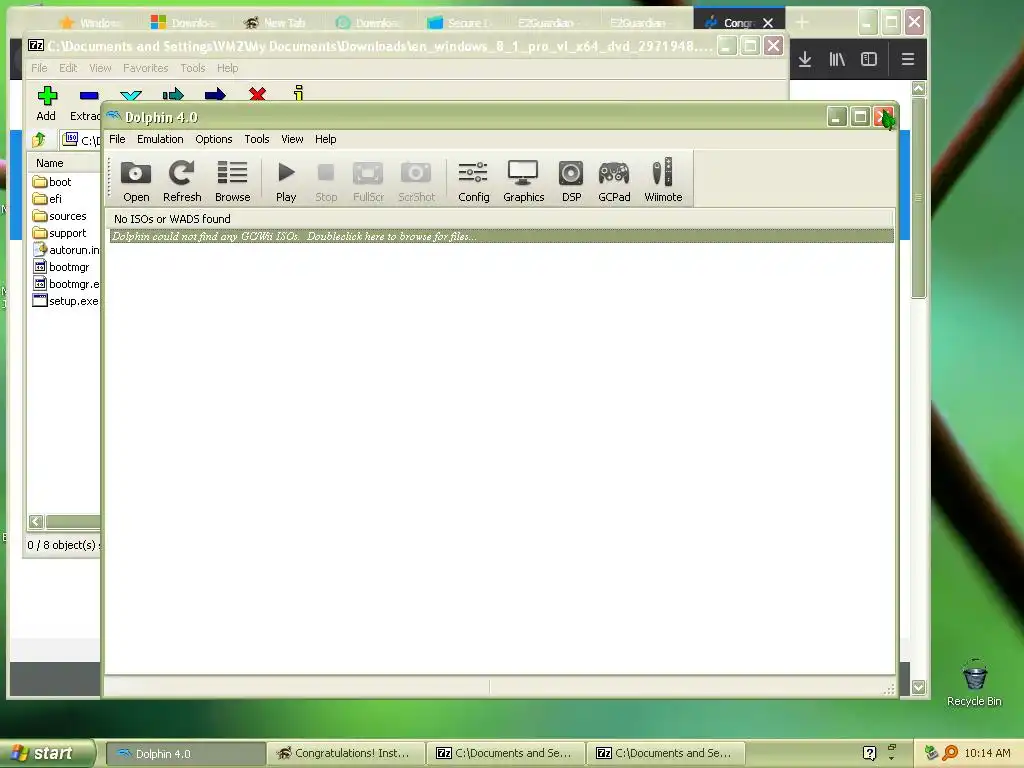Click the 'Dolphin could not find' browse message
Image resolution: width=1024 pixels, height=768 pixels.
(x=501, y=236)
